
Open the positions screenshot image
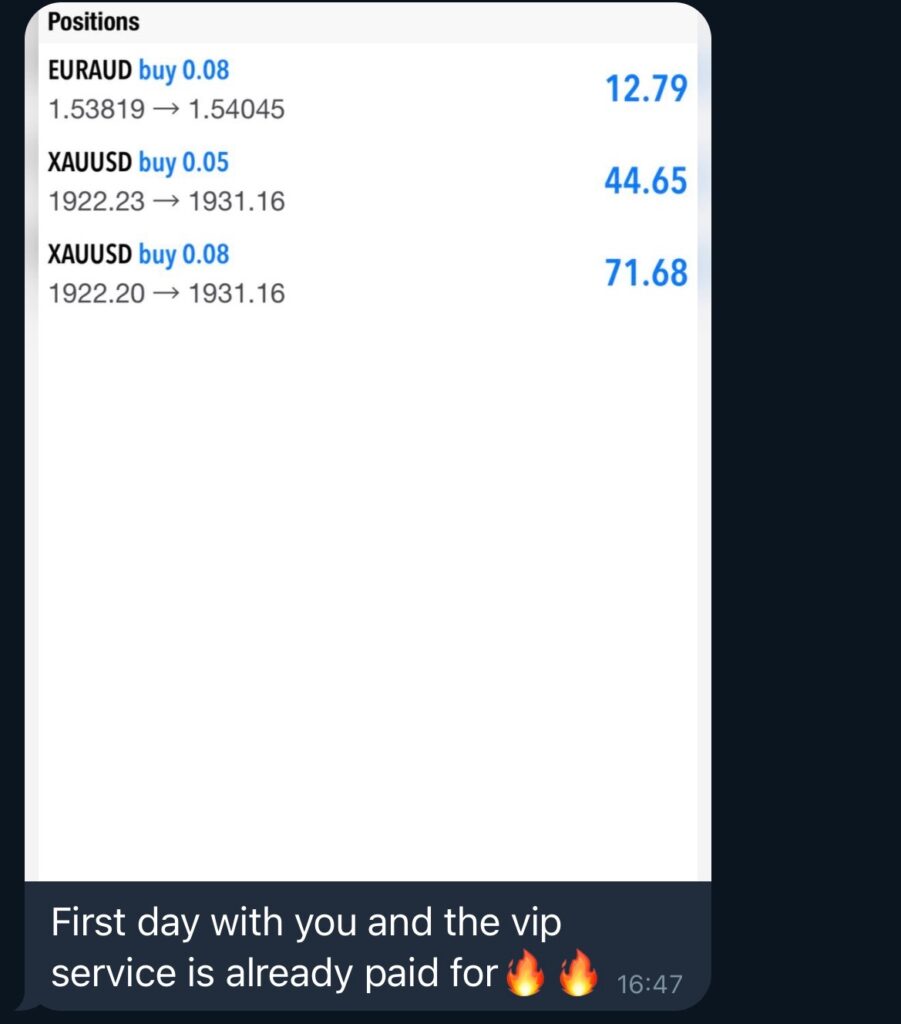coord(368,441)
